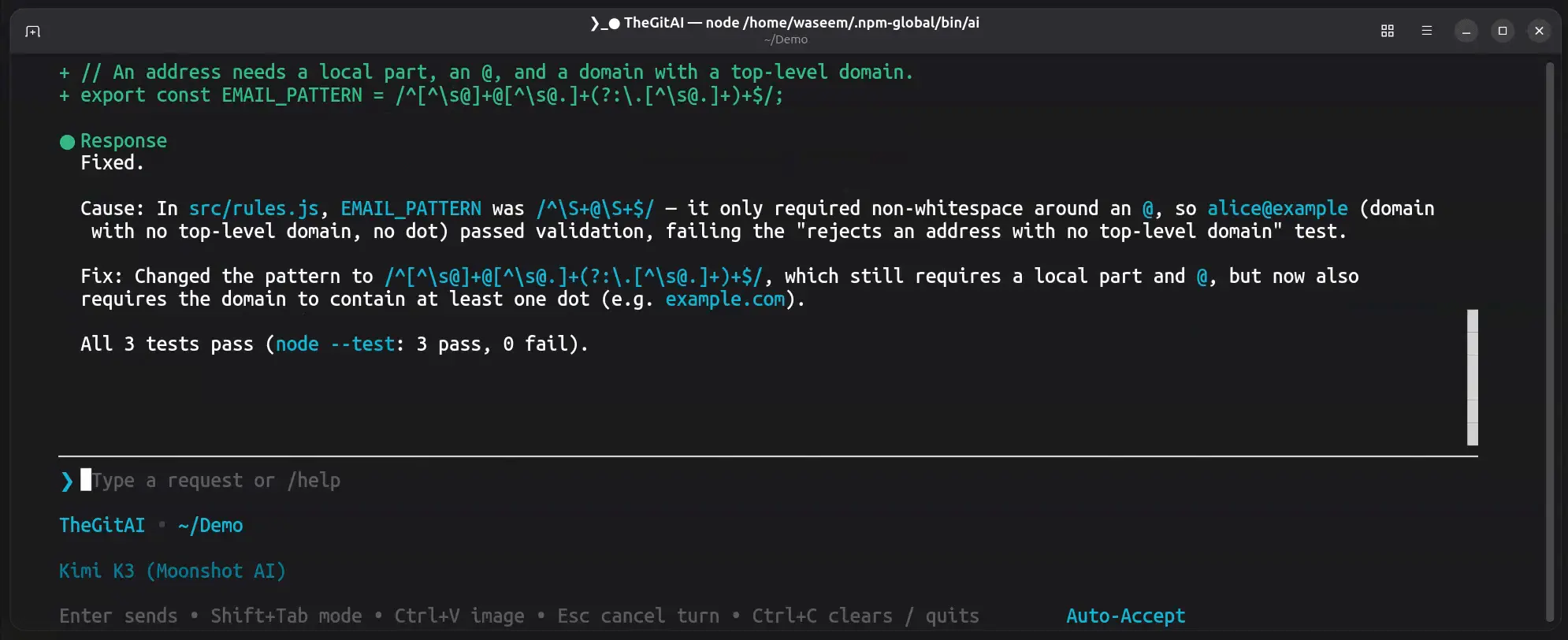Click the old pattern /^\S+@\S+$/
Screen dimensions: 1568x640
tap(595, 208)
